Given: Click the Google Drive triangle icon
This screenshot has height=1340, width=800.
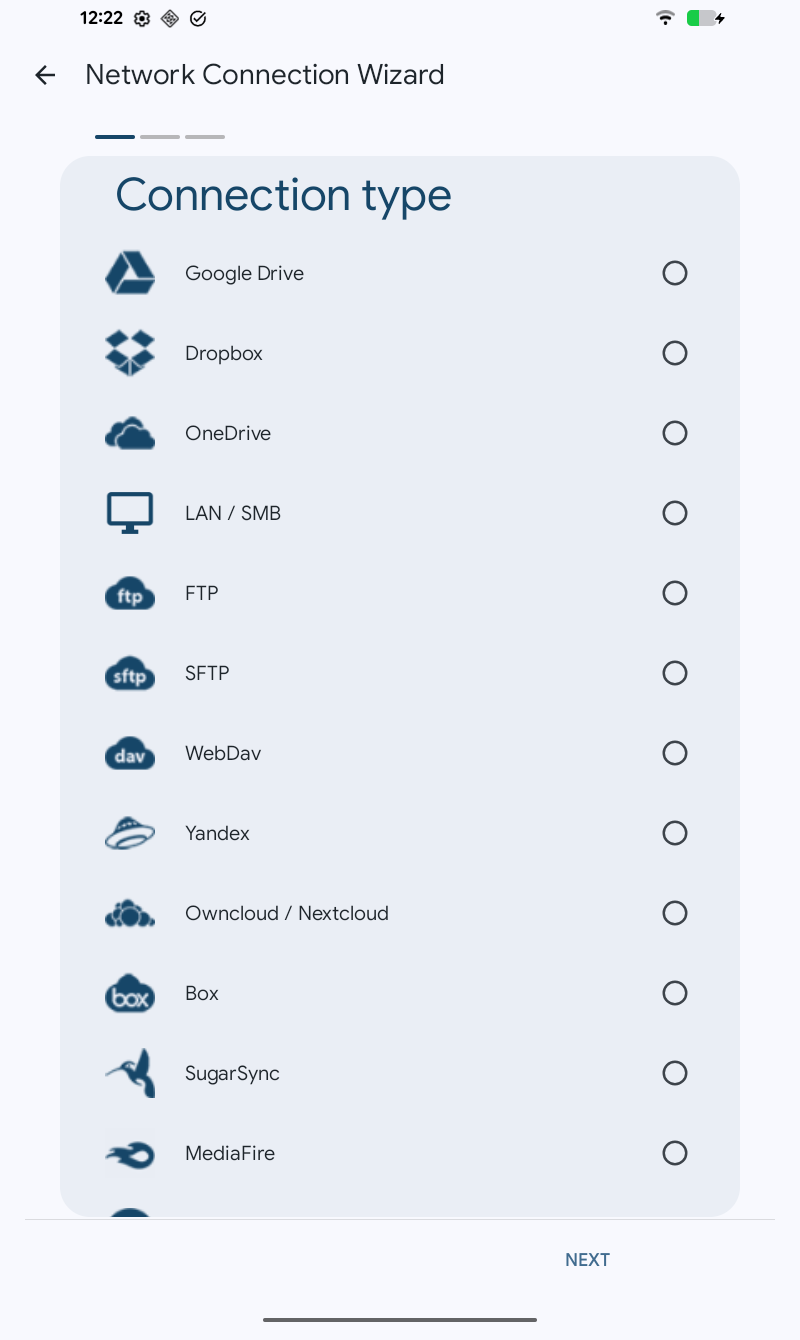Looking at the screenshot, I should [130, 273].
